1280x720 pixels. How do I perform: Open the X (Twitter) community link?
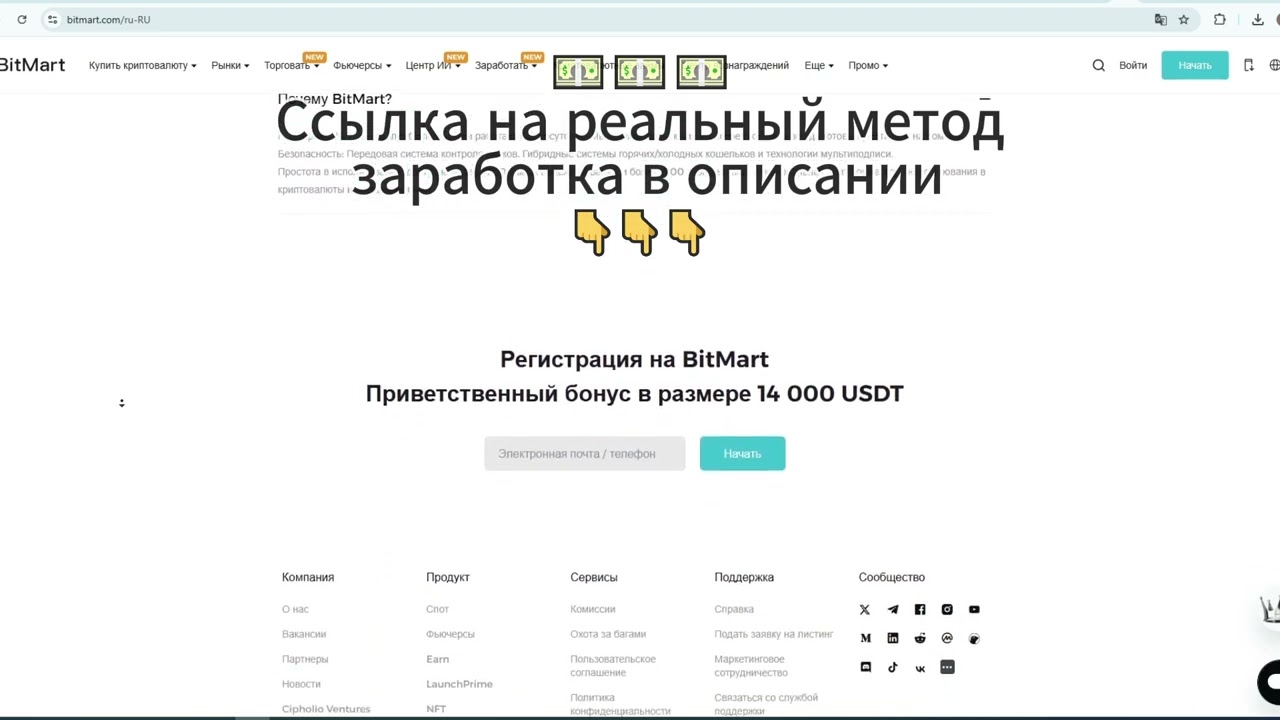(x=865, y=609)
